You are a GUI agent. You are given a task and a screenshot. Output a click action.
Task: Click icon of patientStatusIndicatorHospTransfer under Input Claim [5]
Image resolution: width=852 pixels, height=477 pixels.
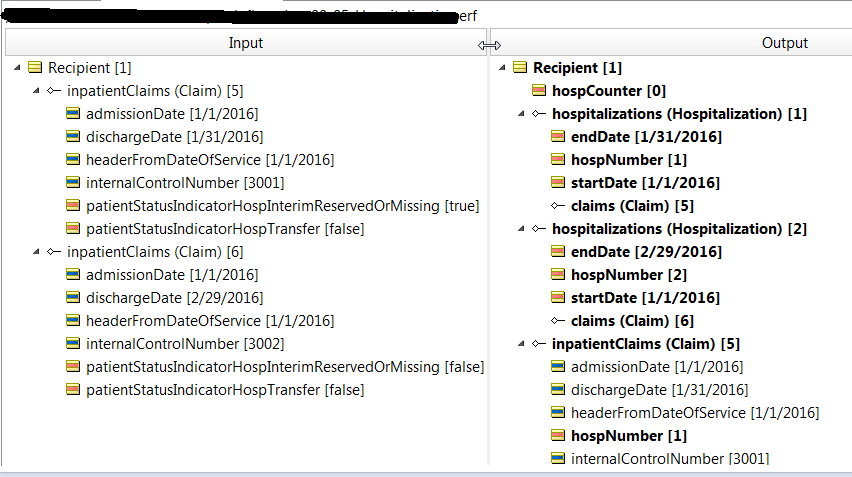[x=73, y=228]
